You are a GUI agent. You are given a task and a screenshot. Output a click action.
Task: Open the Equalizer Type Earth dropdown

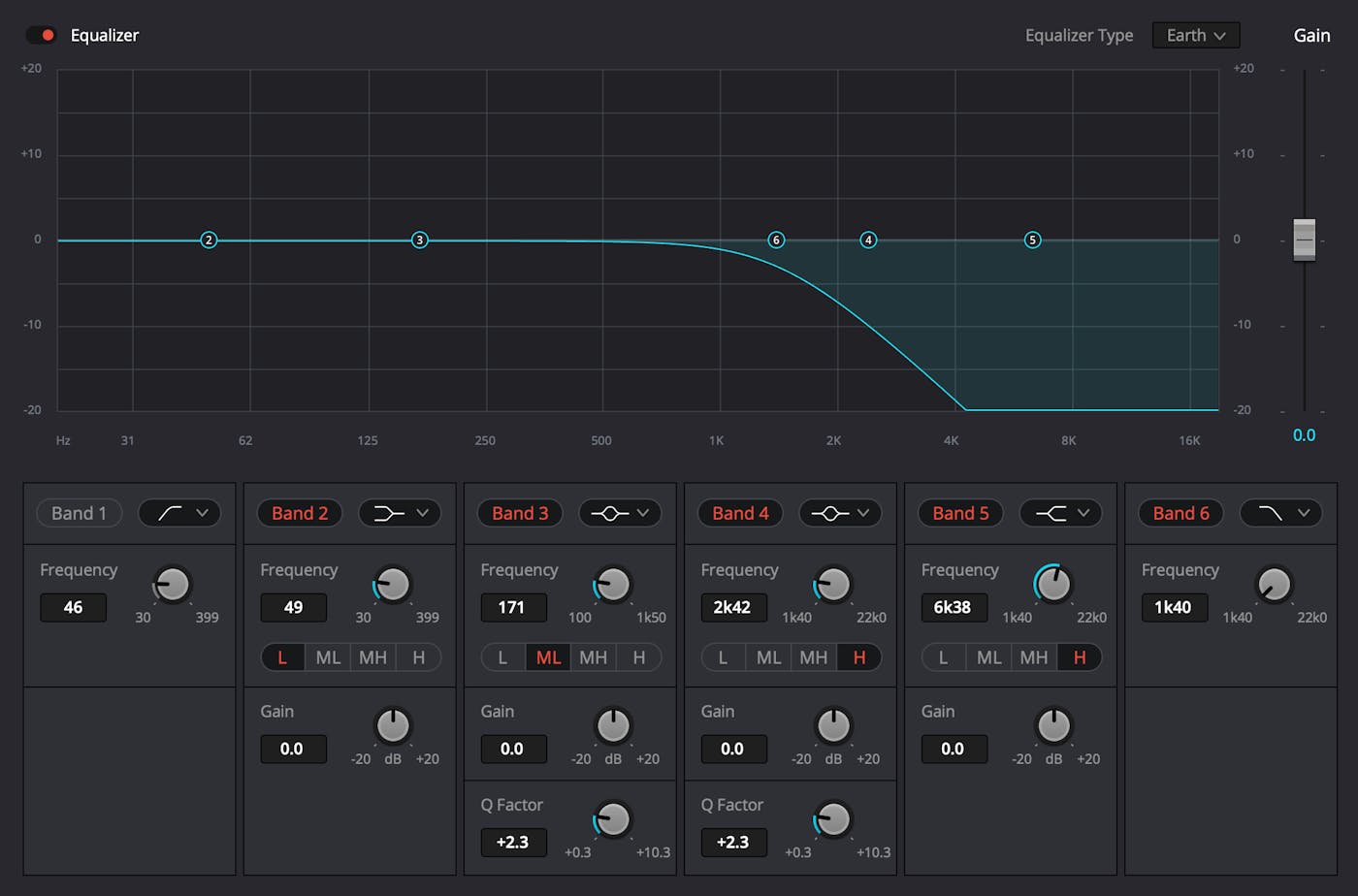(1196, 34)
